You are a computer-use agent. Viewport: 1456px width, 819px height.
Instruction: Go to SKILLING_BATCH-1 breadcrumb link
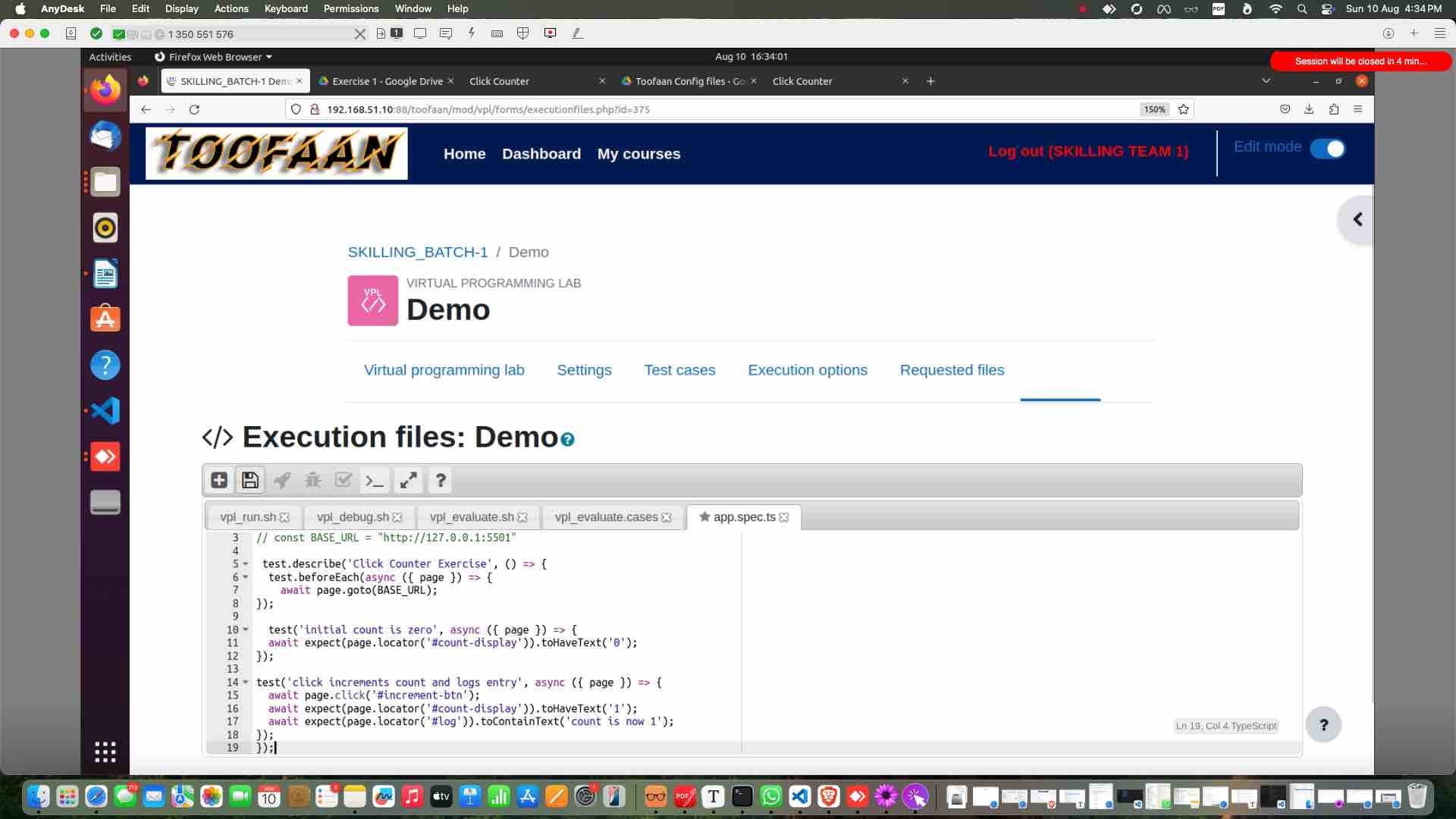pos(418,252)
